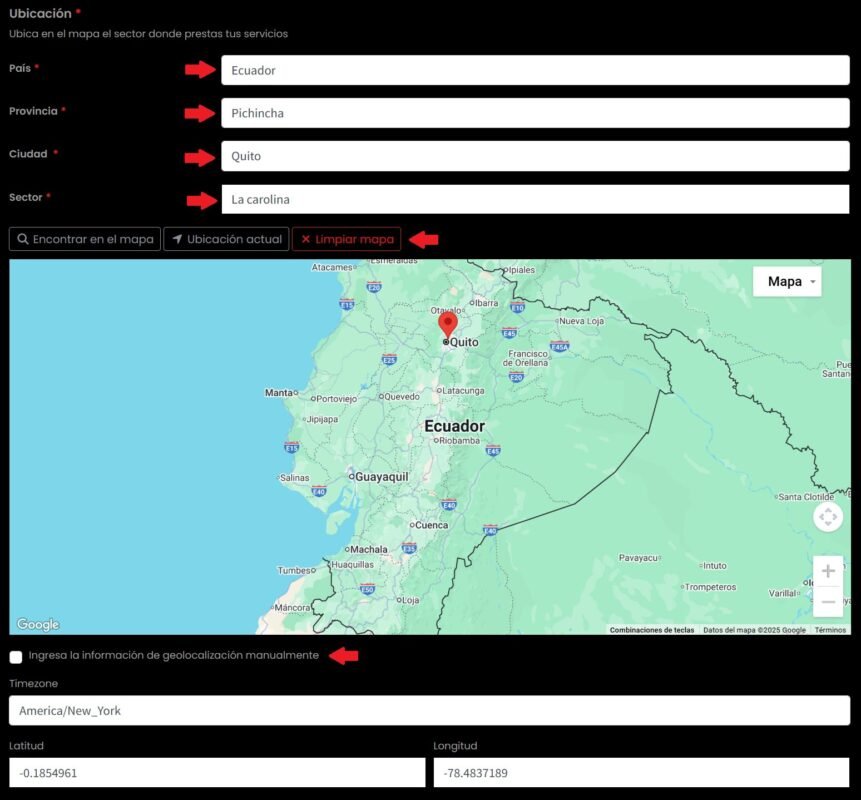This screenshot has width=861, height=800.
Task: Zoom out with the map minus button
Action: (828, 602)
